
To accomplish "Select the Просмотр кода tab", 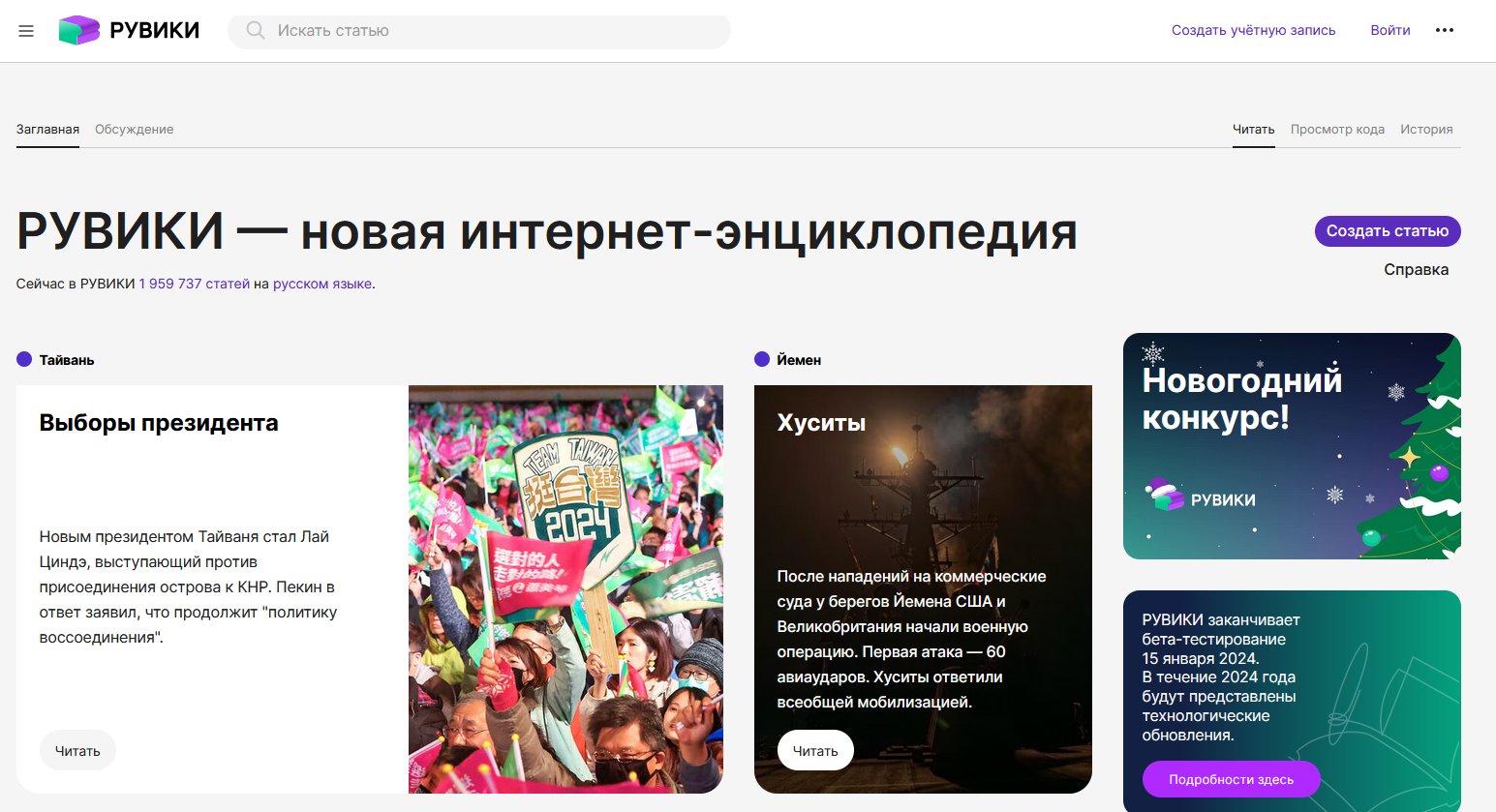I will (1337, 129).
